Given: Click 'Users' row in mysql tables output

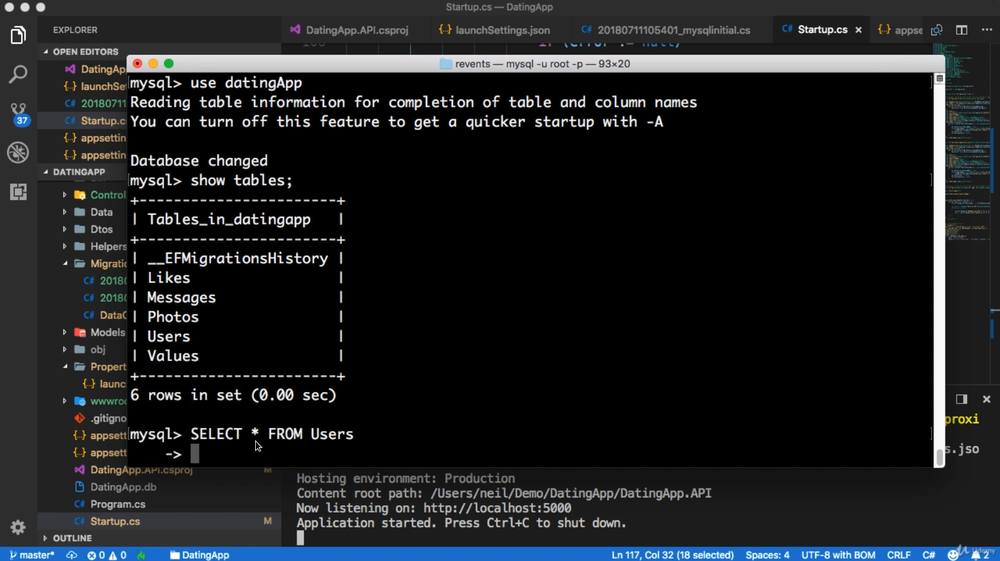Looking at the screenshot, I should 168,337.
